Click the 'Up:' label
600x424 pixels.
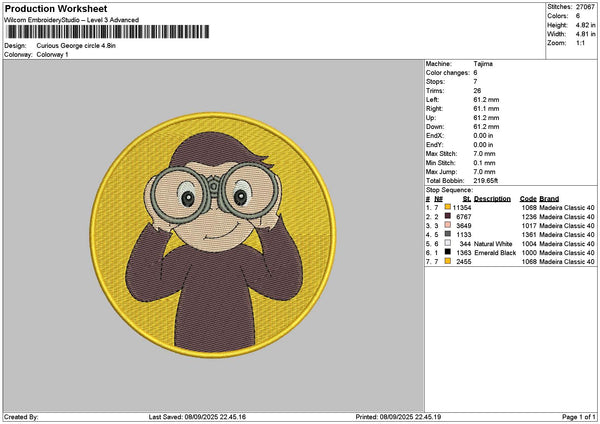[x=431, y=118]
